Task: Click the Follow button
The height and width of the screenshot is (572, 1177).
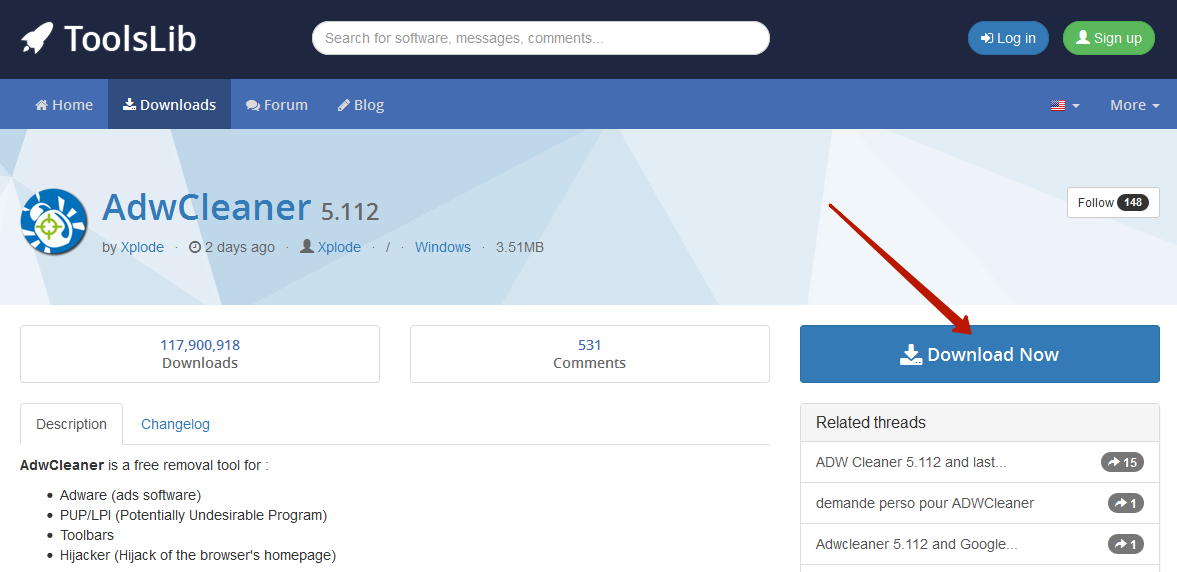Action: click(1112, 203)
